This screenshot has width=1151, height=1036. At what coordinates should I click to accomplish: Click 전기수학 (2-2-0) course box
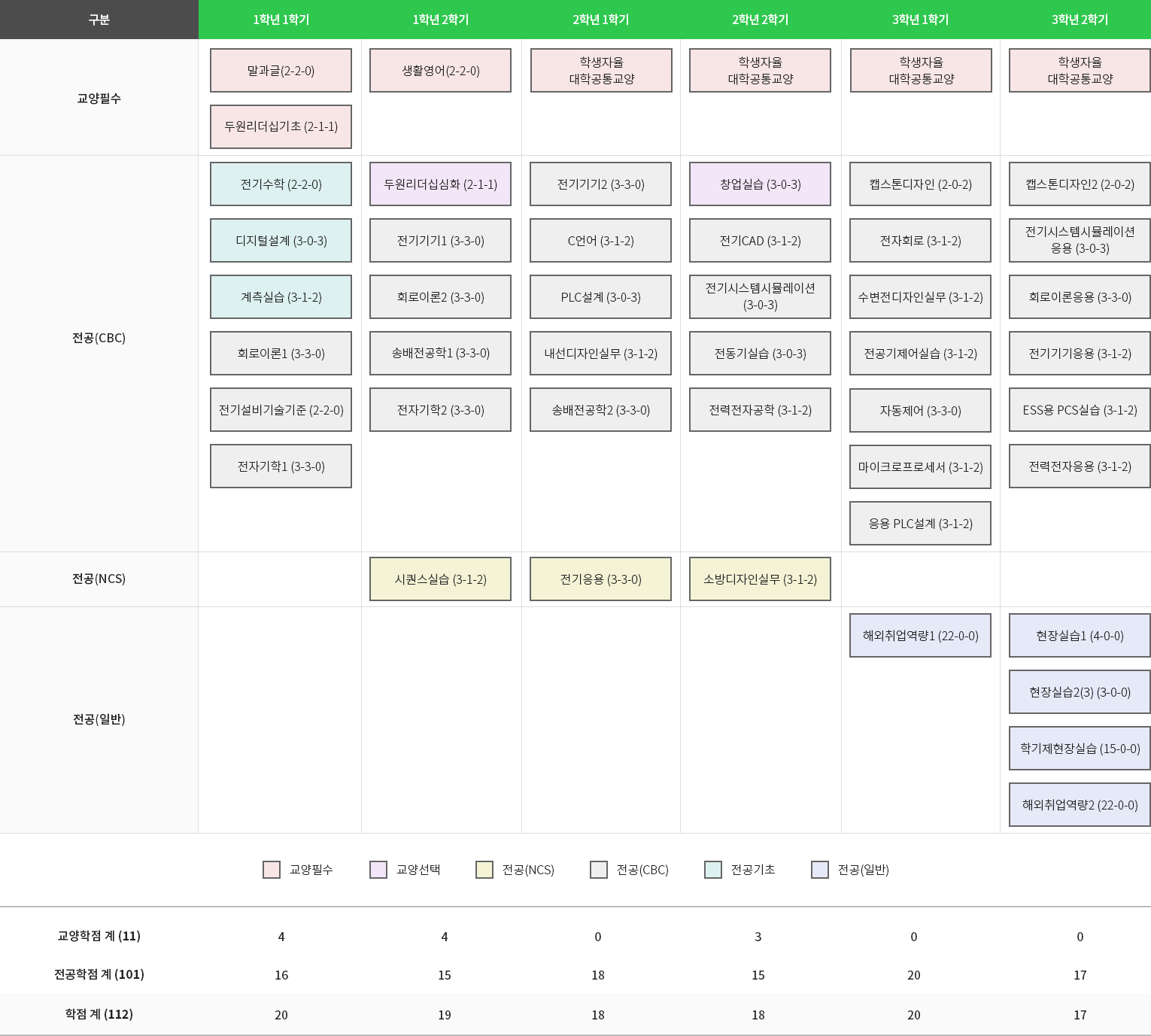tap(281, 184)
